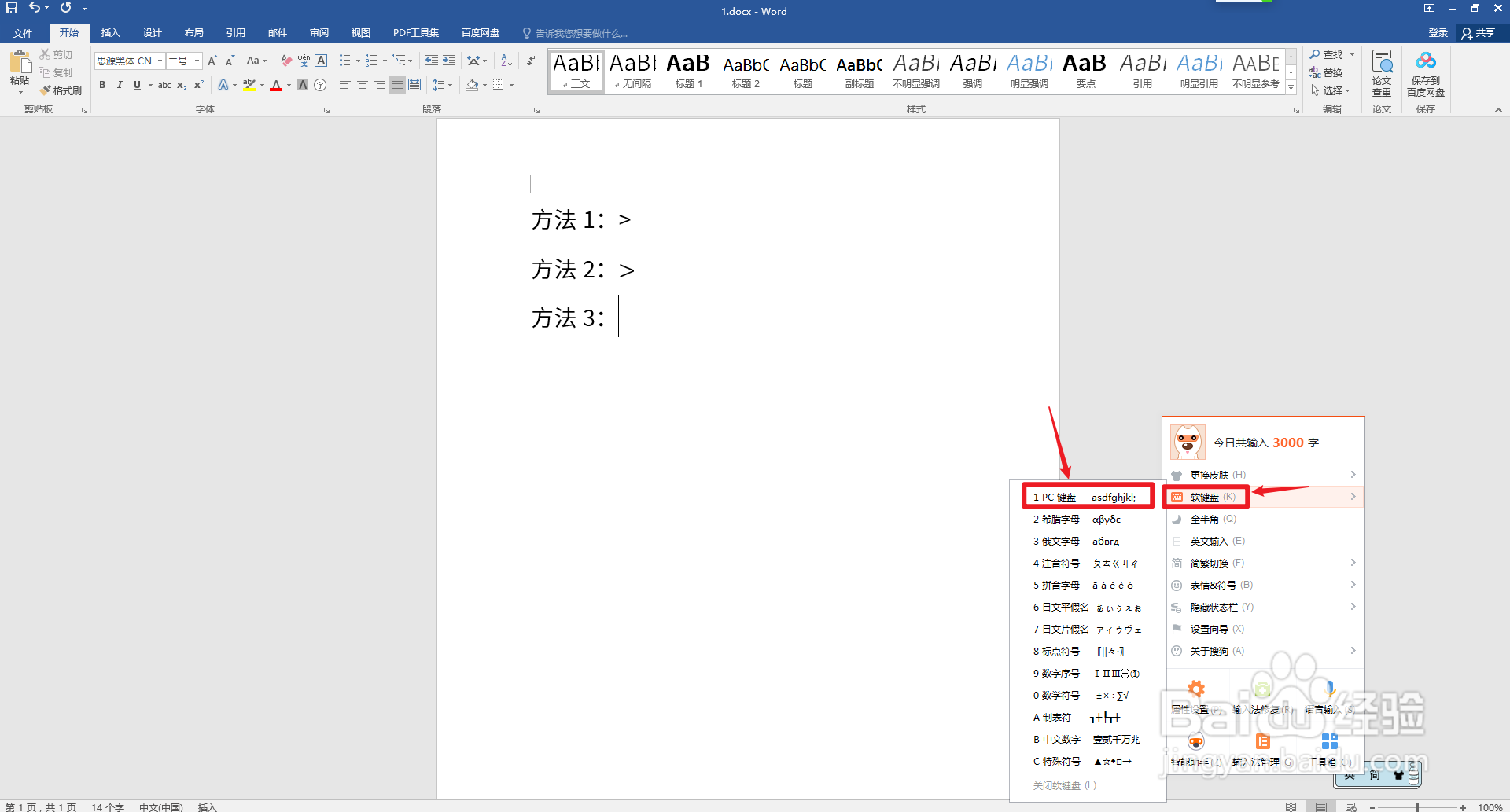Clear all formatting with the eraser icon
Screen dimensions: 1510x812
click(286, 61)
